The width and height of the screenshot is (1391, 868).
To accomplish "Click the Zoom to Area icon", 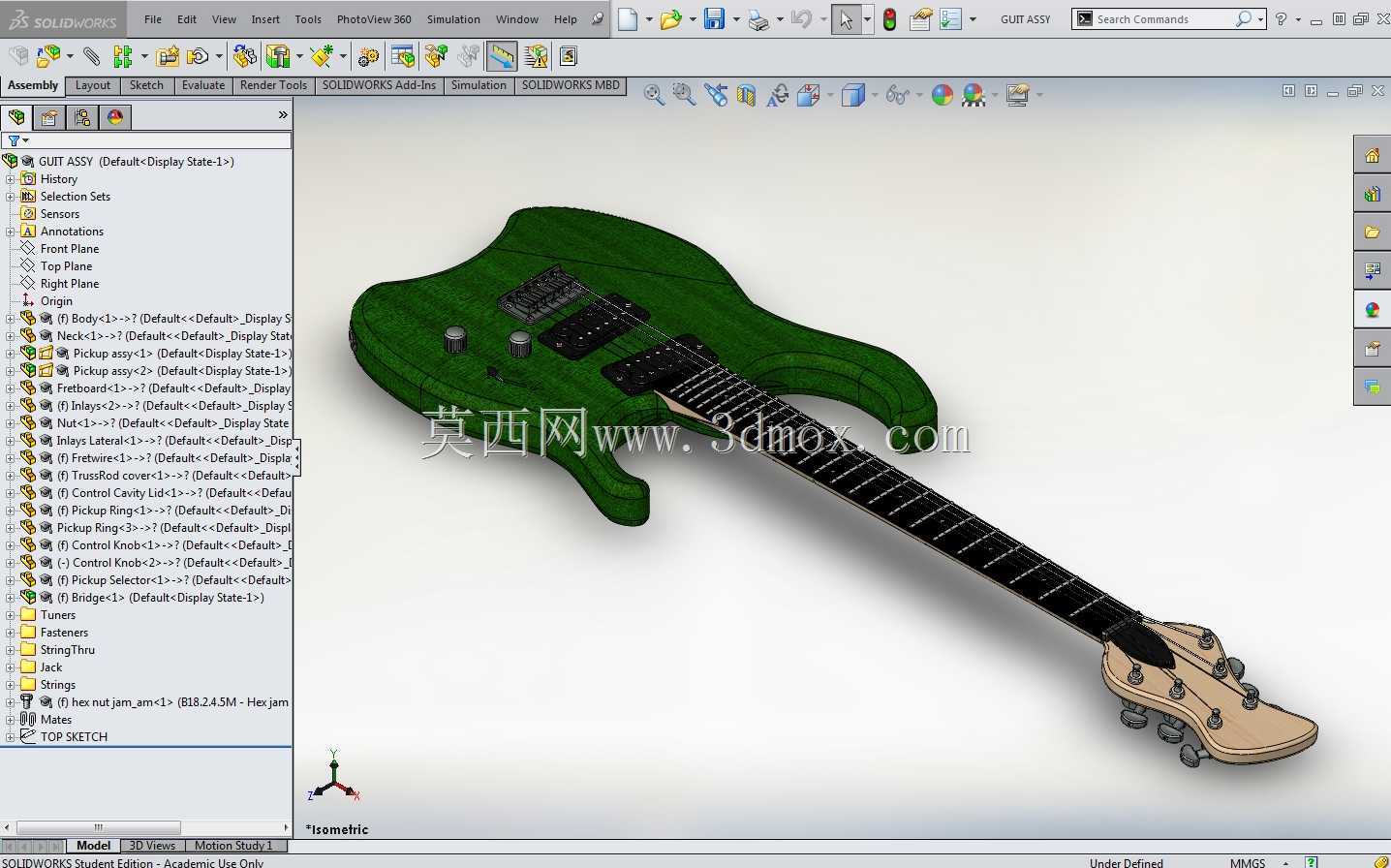I will click(684, 95).
